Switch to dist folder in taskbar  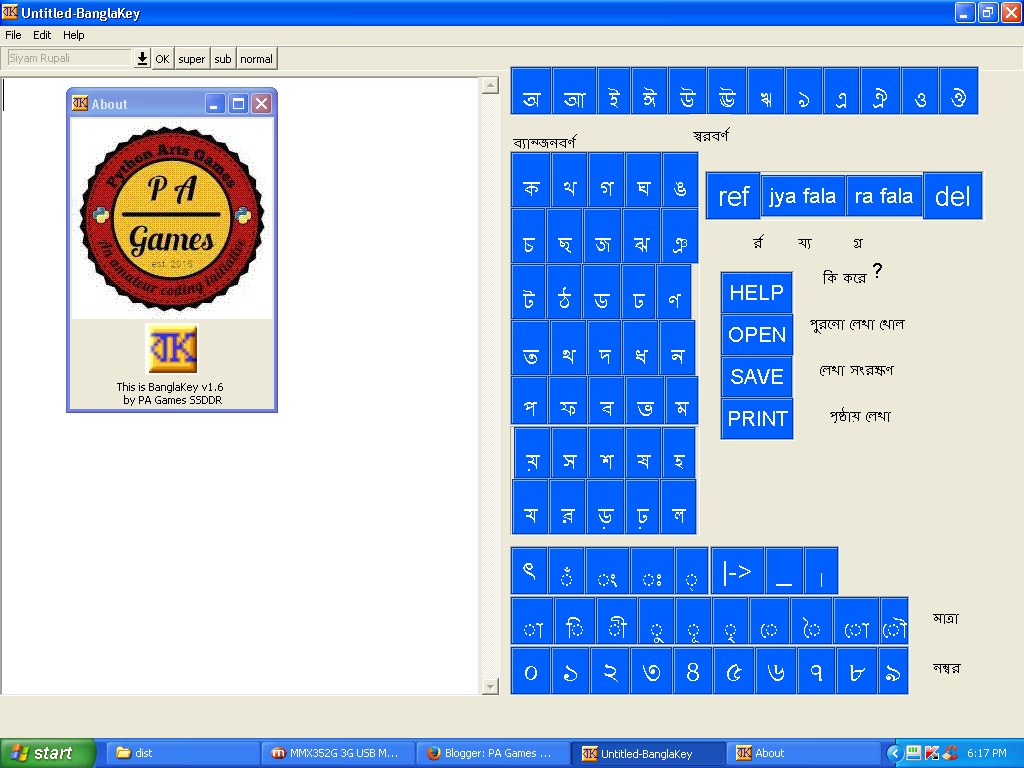182,753
